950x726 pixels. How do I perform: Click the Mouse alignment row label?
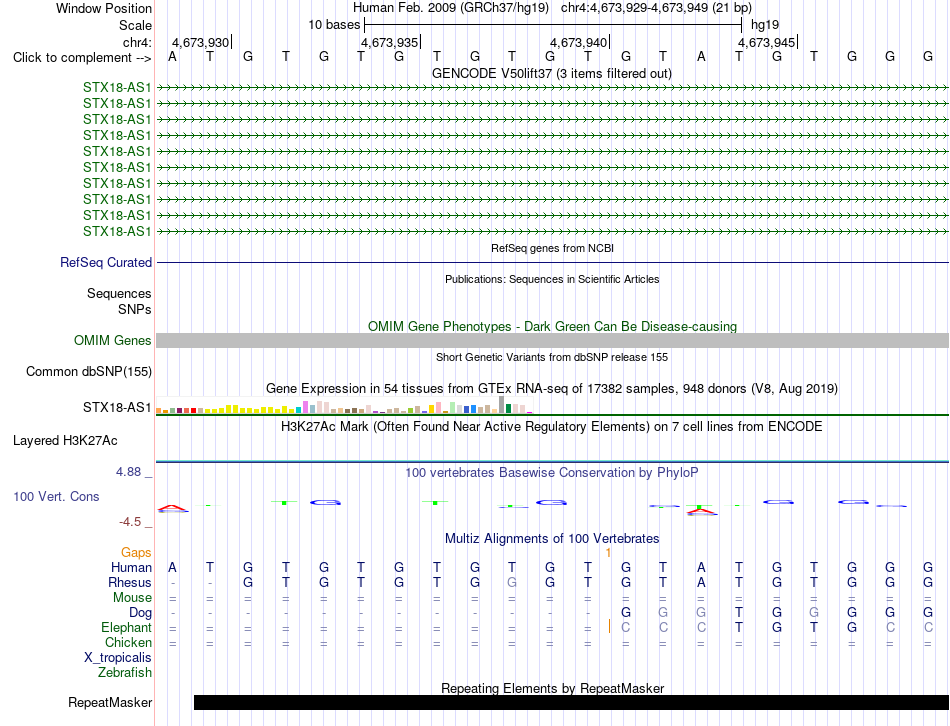tap(132, 598)
